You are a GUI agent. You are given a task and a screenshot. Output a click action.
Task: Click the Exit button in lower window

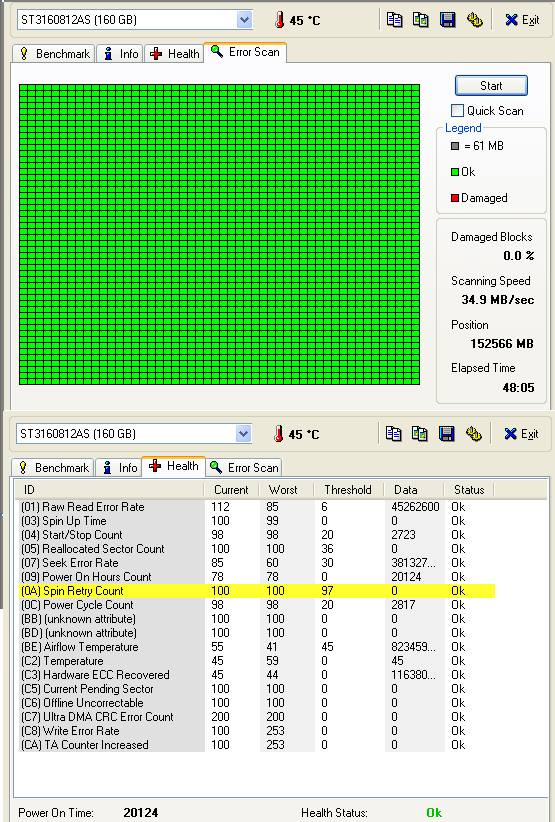tap(521, 434)
